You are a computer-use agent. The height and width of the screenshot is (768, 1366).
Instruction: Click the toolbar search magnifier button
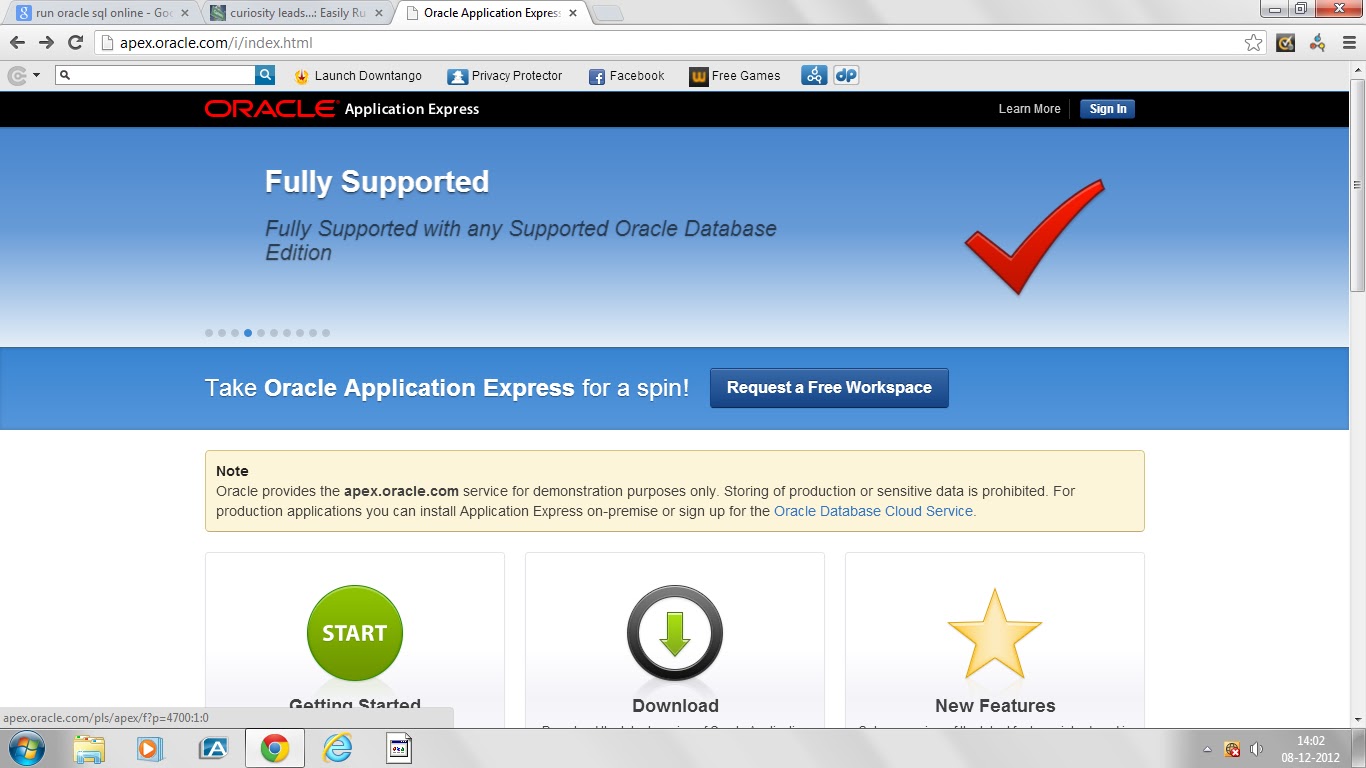pos(265,75)
